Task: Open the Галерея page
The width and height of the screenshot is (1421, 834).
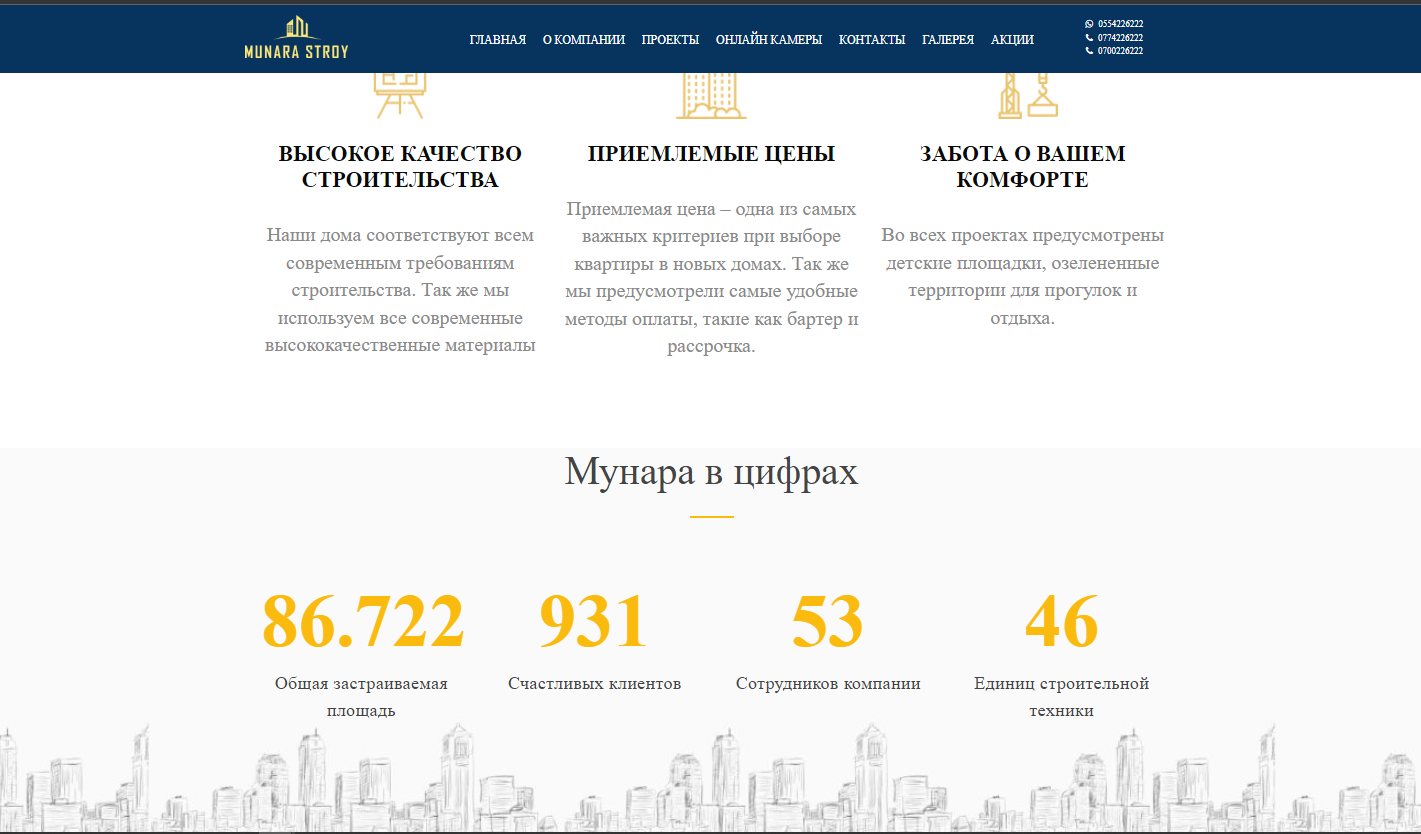Action: 947,40
